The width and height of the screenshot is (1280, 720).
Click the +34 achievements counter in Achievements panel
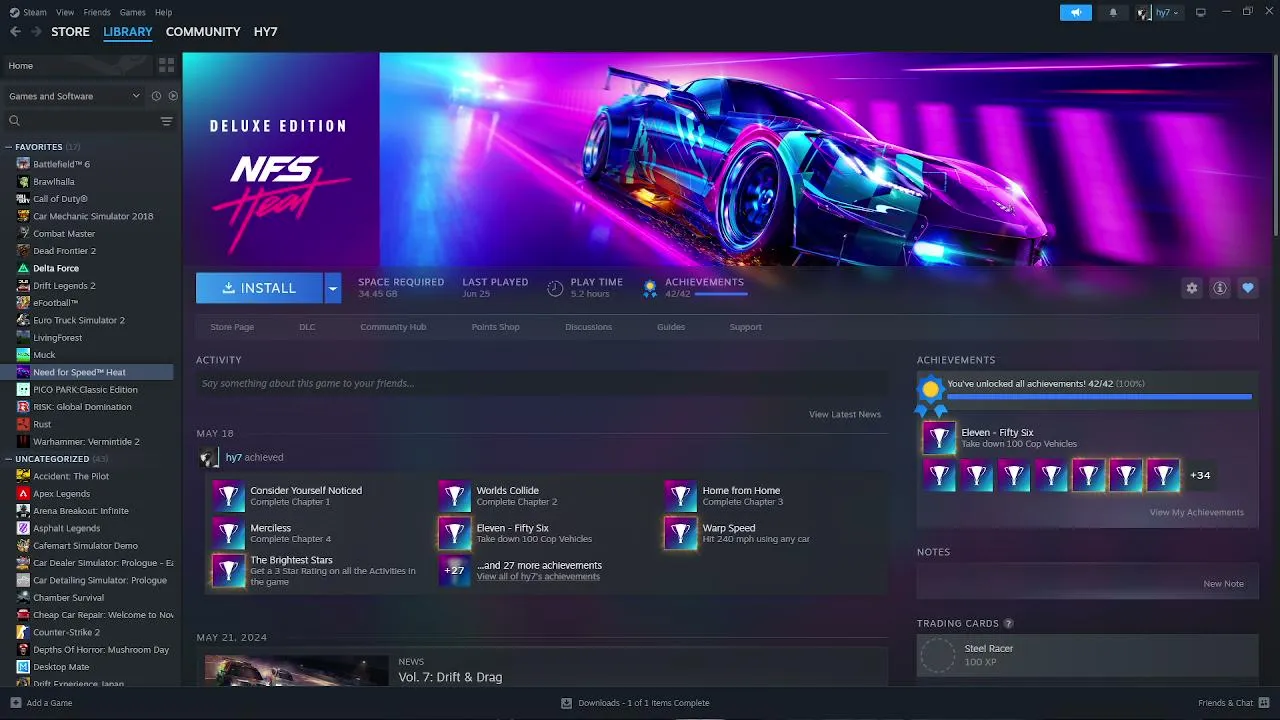(1200, 475)
